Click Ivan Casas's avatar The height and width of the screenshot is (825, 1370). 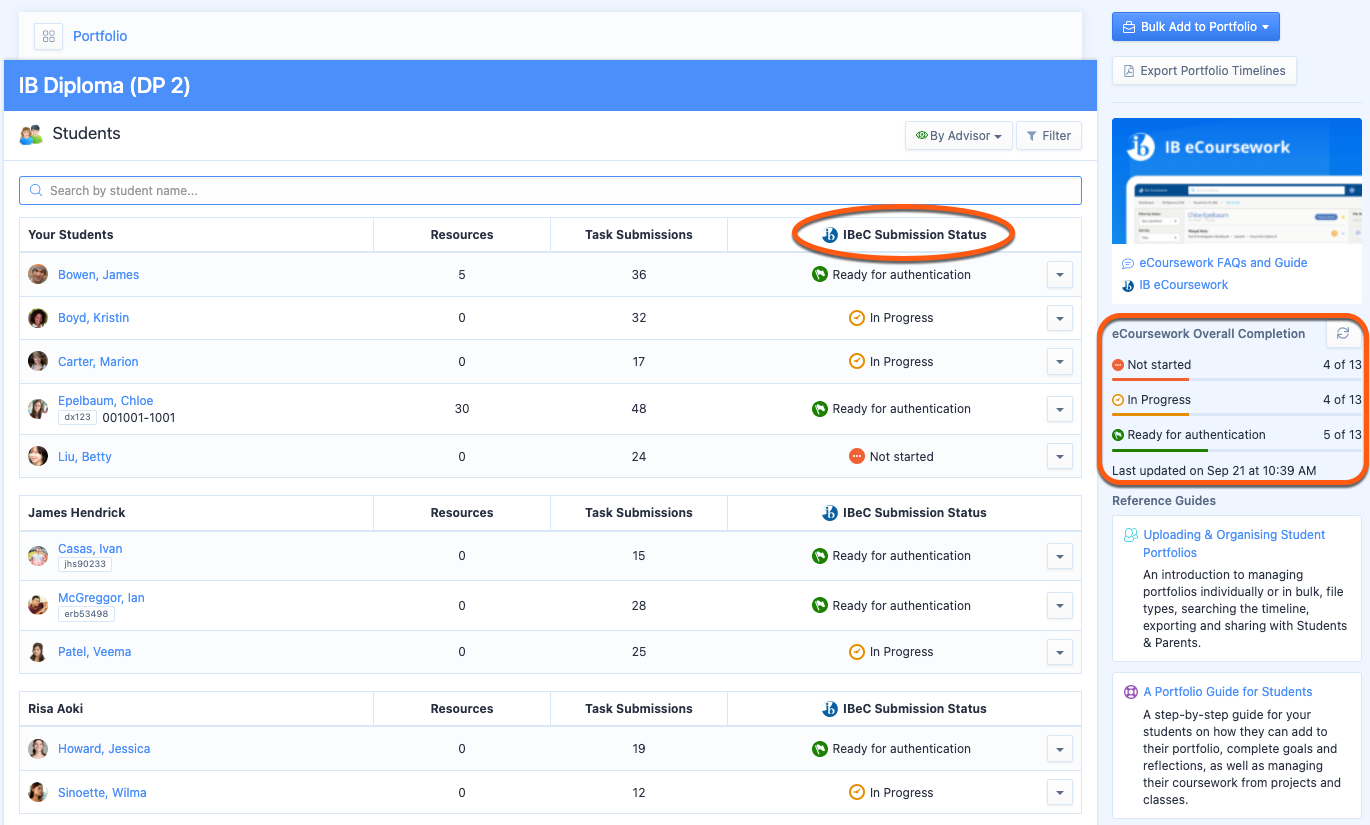[38, 556]
